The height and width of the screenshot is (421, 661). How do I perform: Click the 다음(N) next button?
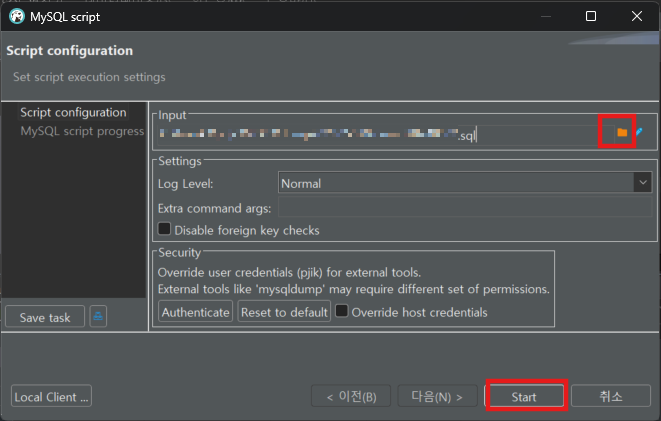pos(437,396)
